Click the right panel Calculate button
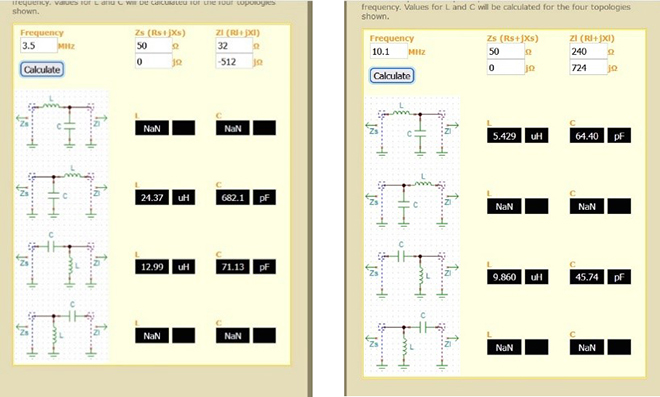The image size is (660, 397). pyautogui.click(x=392, y=76)
